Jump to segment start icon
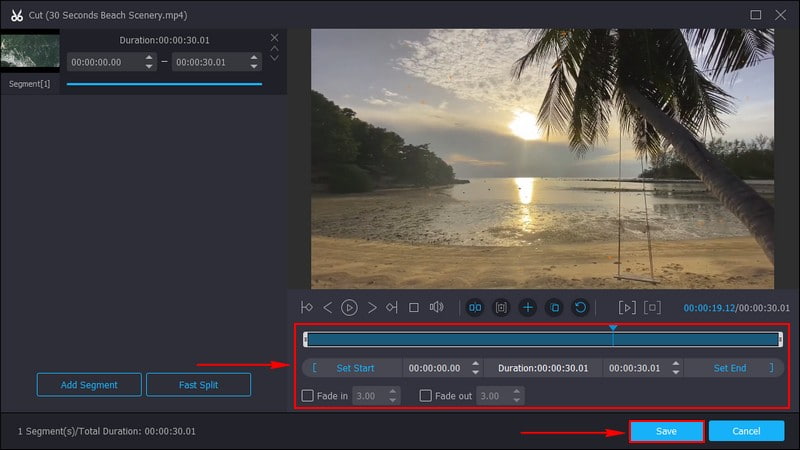The height and width of the screenshot is (450, 800). pos(307,308)
